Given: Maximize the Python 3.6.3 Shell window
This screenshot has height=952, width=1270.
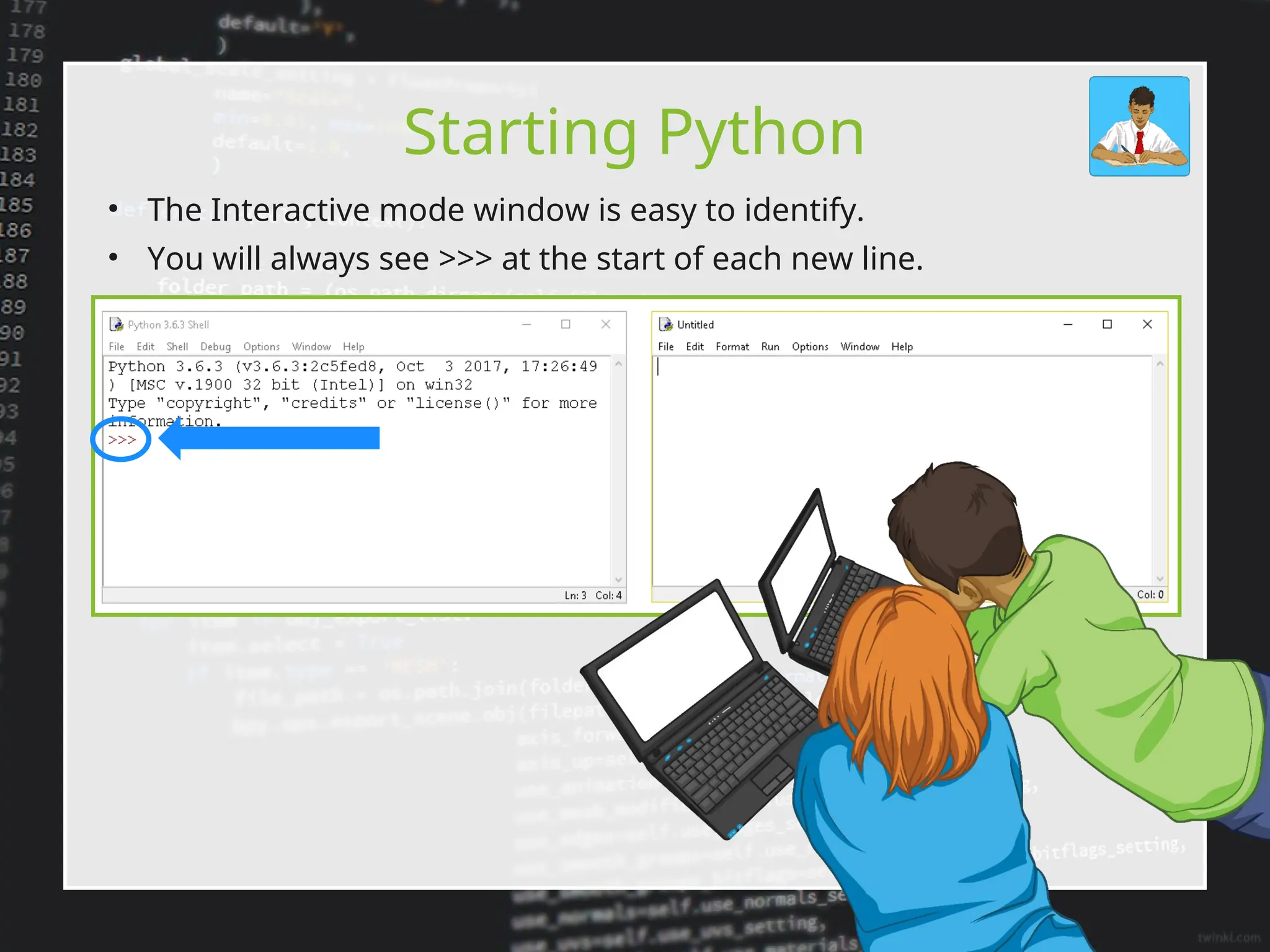Looking at the screenshot, I should tap(566, 324).
